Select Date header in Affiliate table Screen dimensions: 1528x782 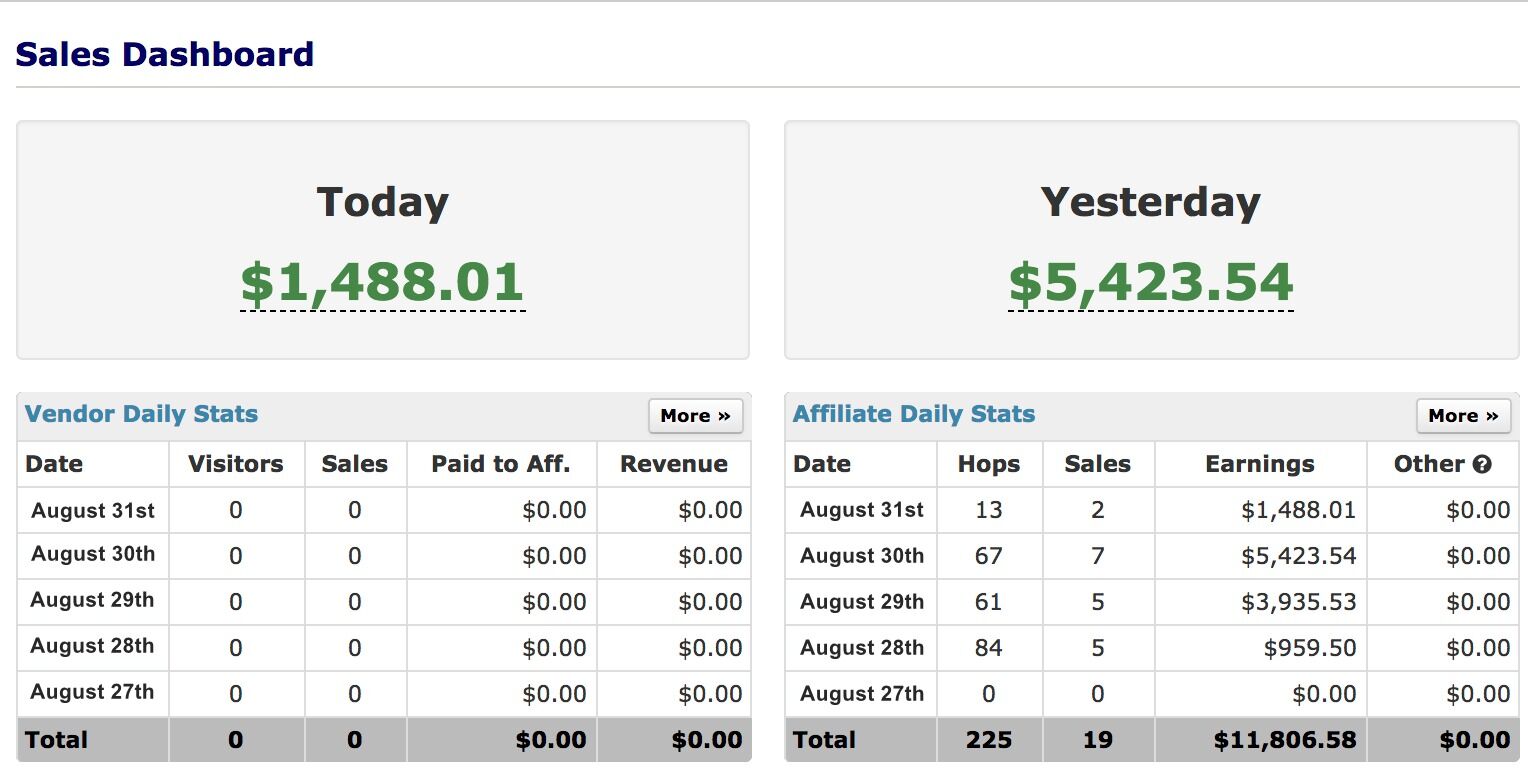[x=822, y=464]
